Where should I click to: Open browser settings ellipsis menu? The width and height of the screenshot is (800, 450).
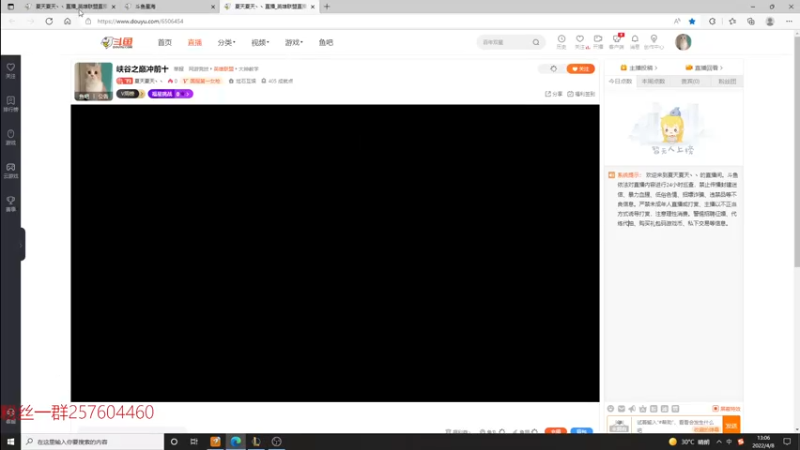pyautogui.click(x=789, y=21)
